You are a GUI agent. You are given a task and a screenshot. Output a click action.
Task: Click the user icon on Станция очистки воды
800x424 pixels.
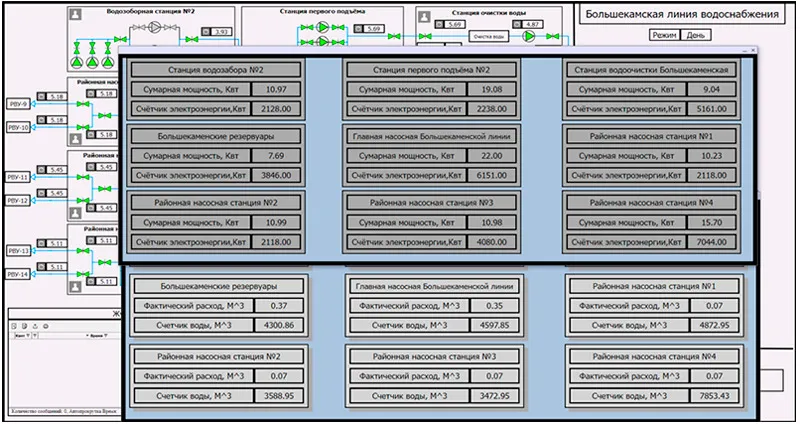pos(425,15)
